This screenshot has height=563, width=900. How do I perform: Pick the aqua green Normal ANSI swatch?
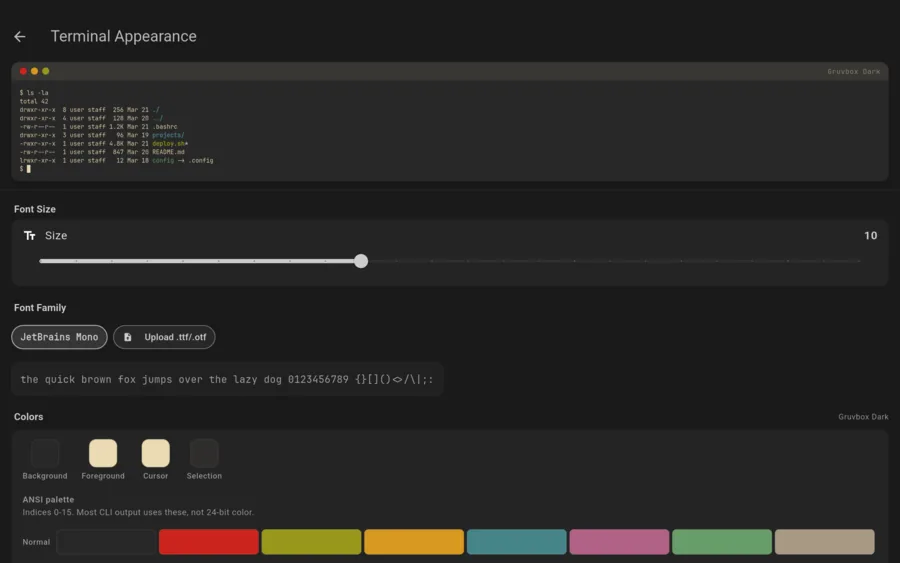pyautogui.click(x=722, y=542)
